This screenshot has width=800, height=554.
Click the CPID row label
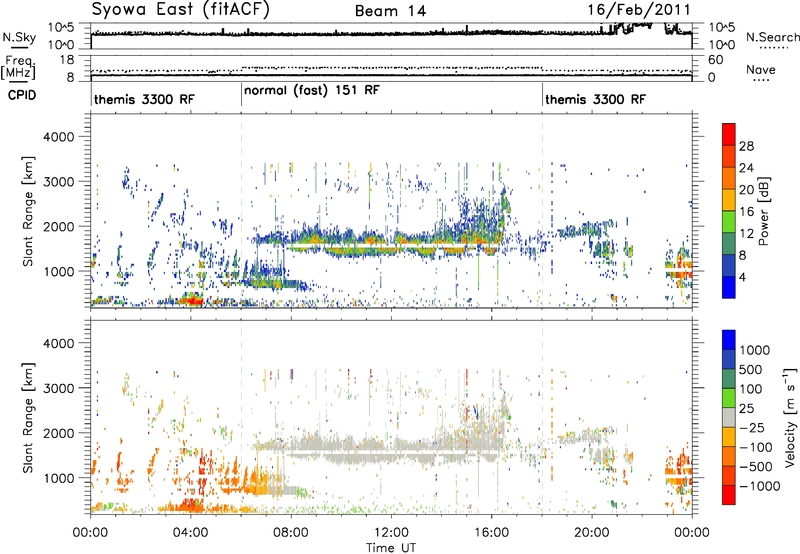(22, 95)
